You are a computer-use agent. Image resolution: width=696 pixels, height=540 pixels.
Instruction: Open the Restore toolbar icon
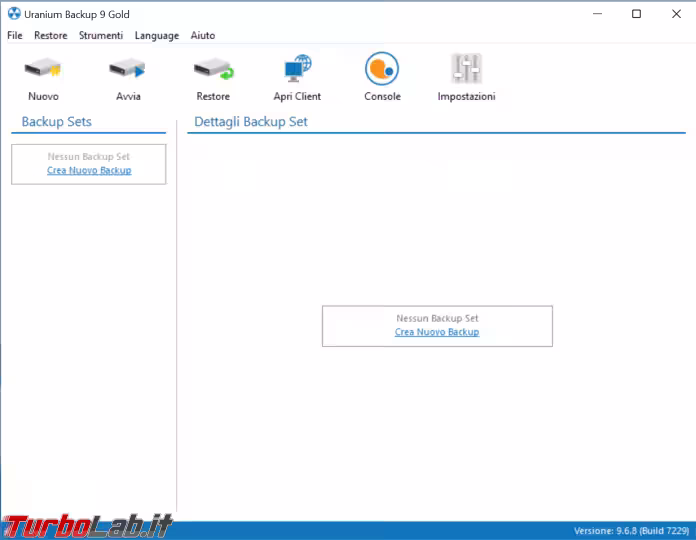tap(214, 70)
